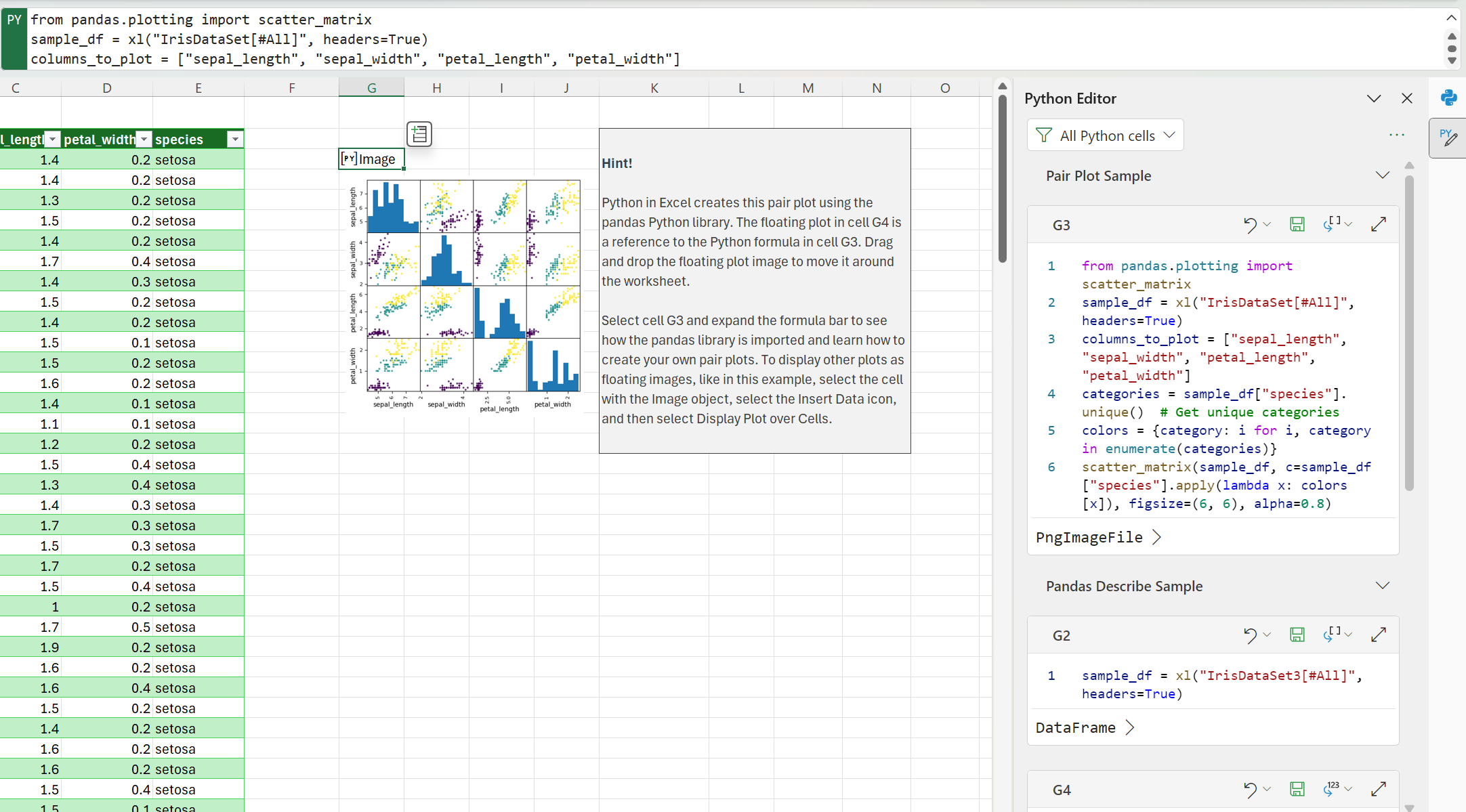Expand the Pair Plot Sample section
This screenshot has width=1466, height=812.
tap(1383, 175)
